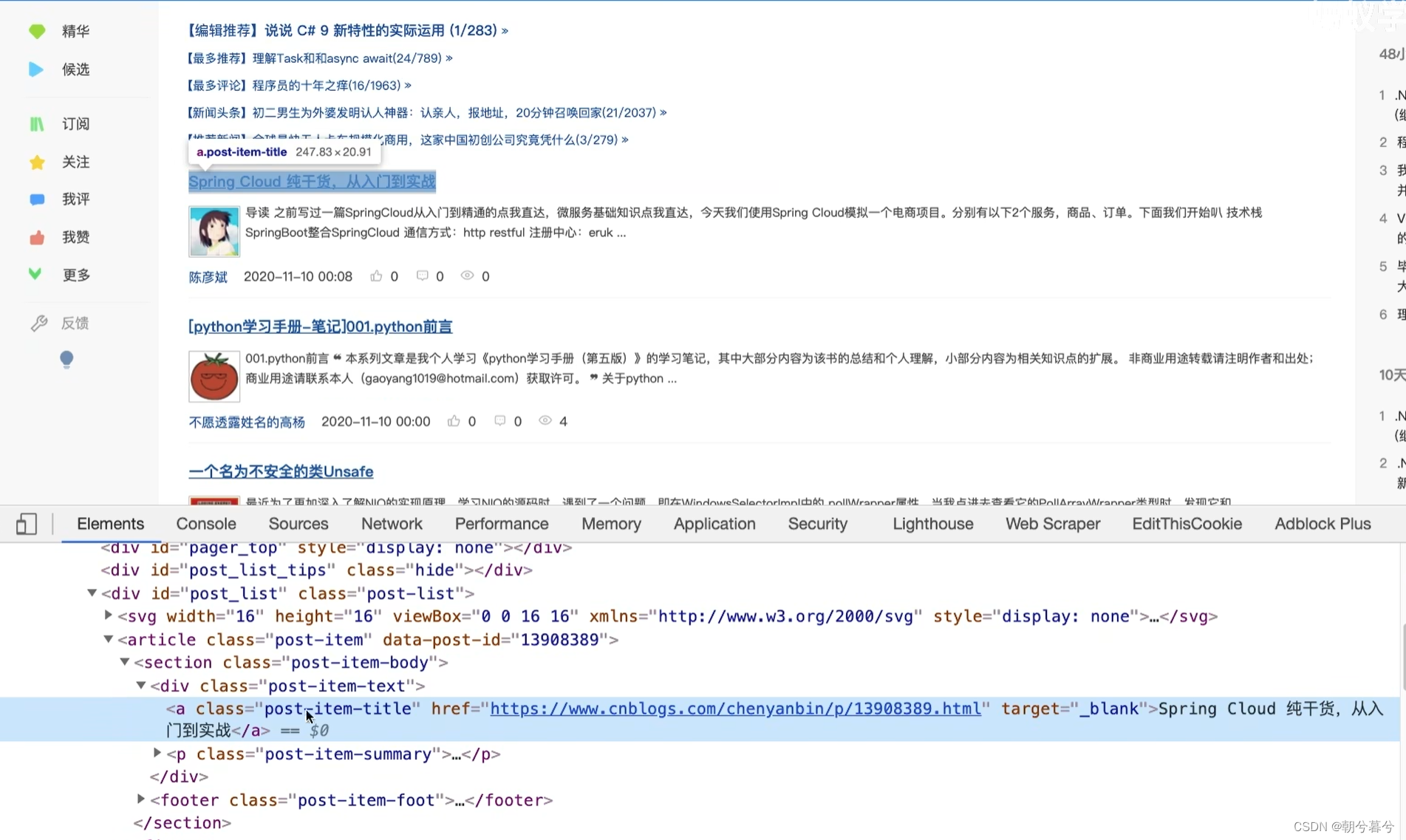Viewport: 1406px width, 840px height.
Task: Switch to the Memory tab
Action: point(611,524)
